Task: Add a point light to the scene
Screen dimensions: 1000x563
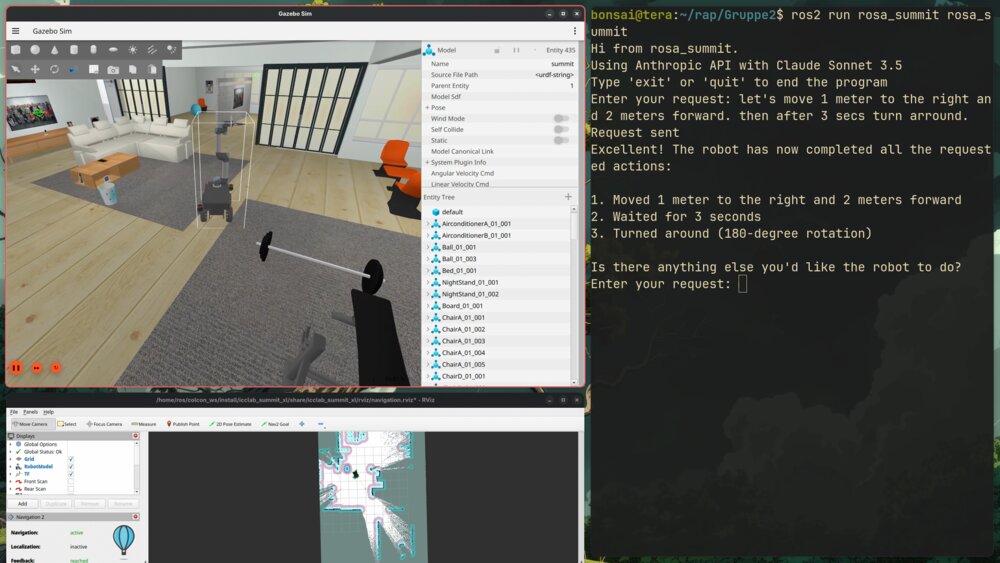Action: tap(132, 49)
